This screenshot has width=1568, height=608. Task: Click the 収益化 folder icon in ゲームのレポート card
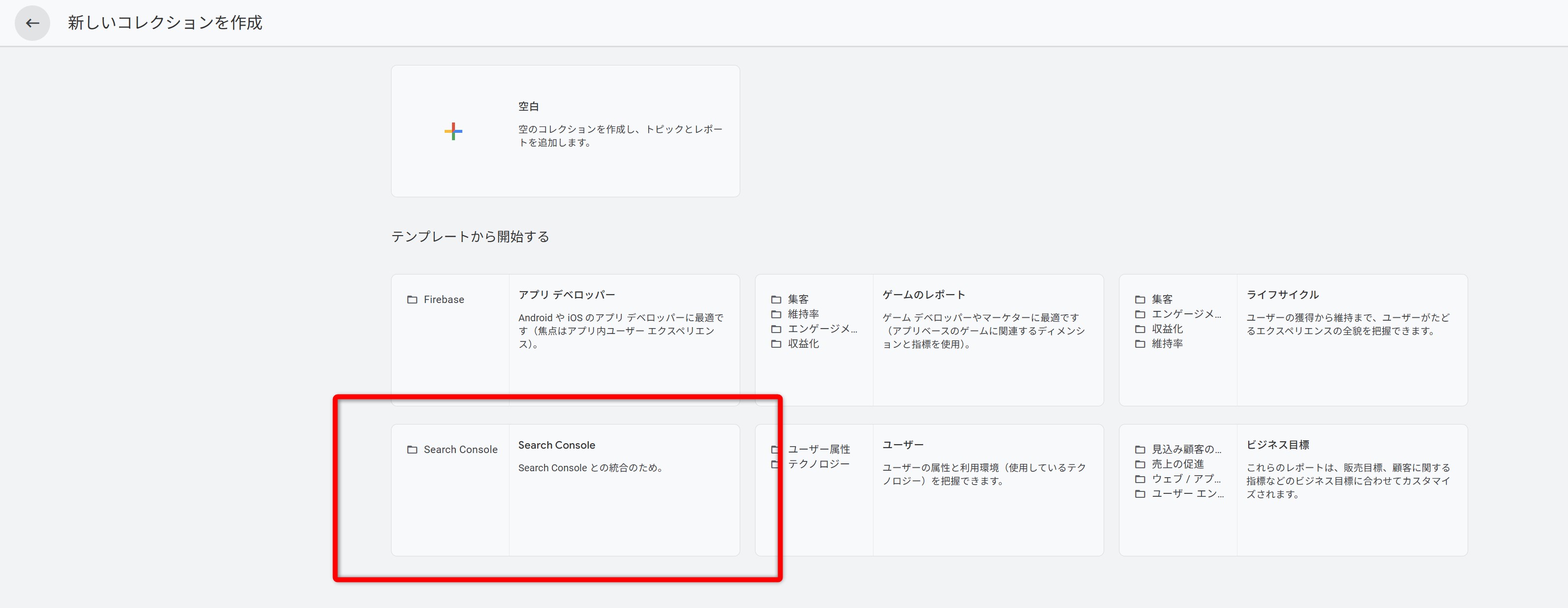776,344
